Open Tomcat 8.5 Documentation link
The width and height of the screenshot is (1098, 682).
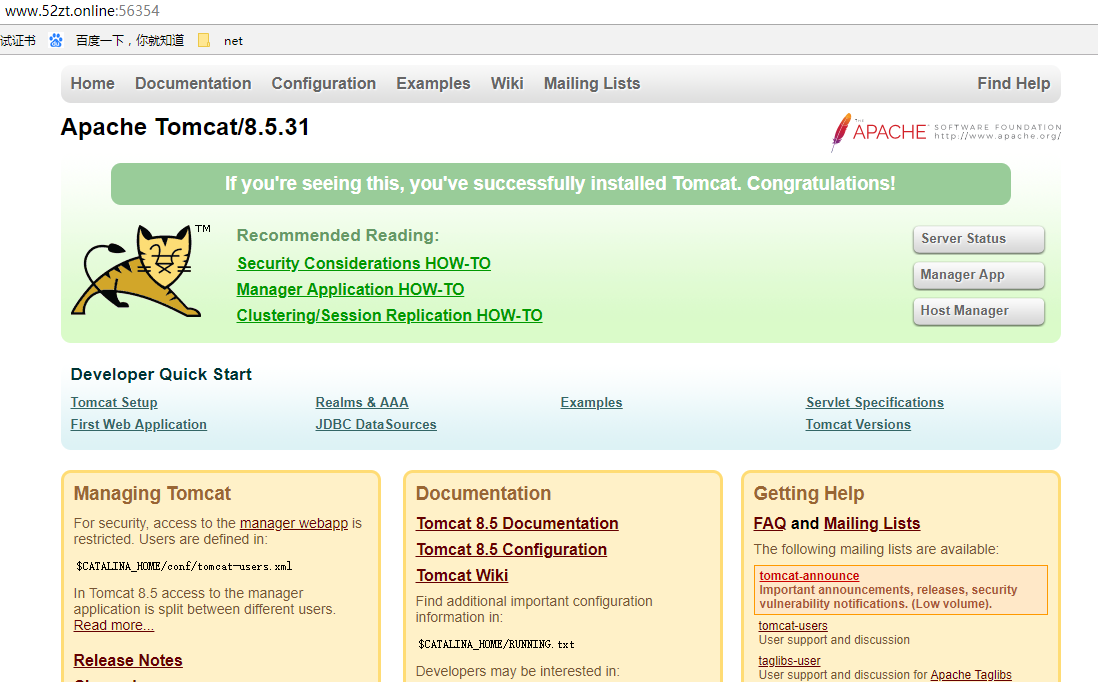coord(517,523)
